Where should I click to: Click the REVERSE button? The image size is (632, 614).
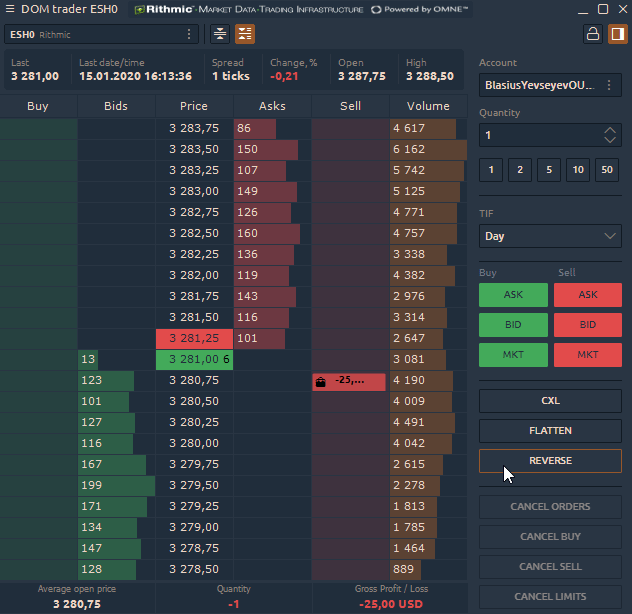550,461
